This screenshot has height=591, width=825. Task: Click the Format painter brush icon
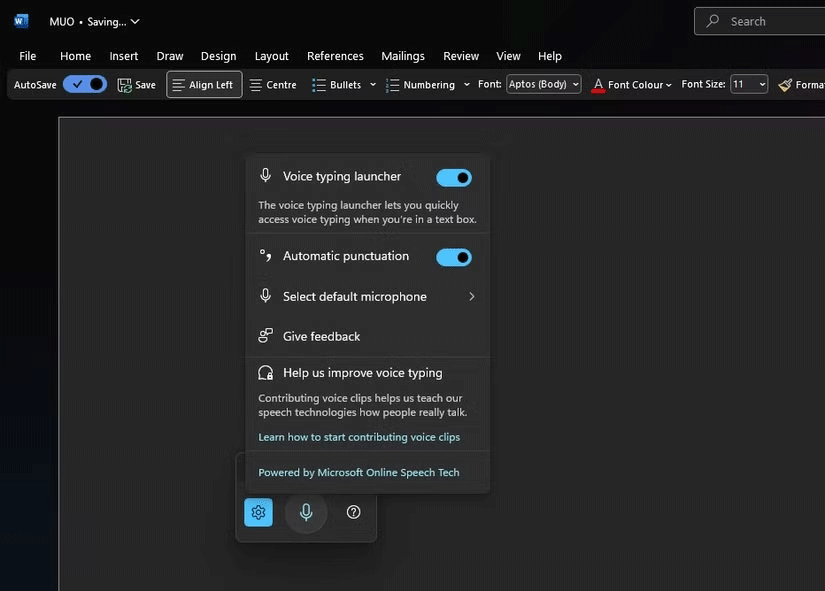785,85
